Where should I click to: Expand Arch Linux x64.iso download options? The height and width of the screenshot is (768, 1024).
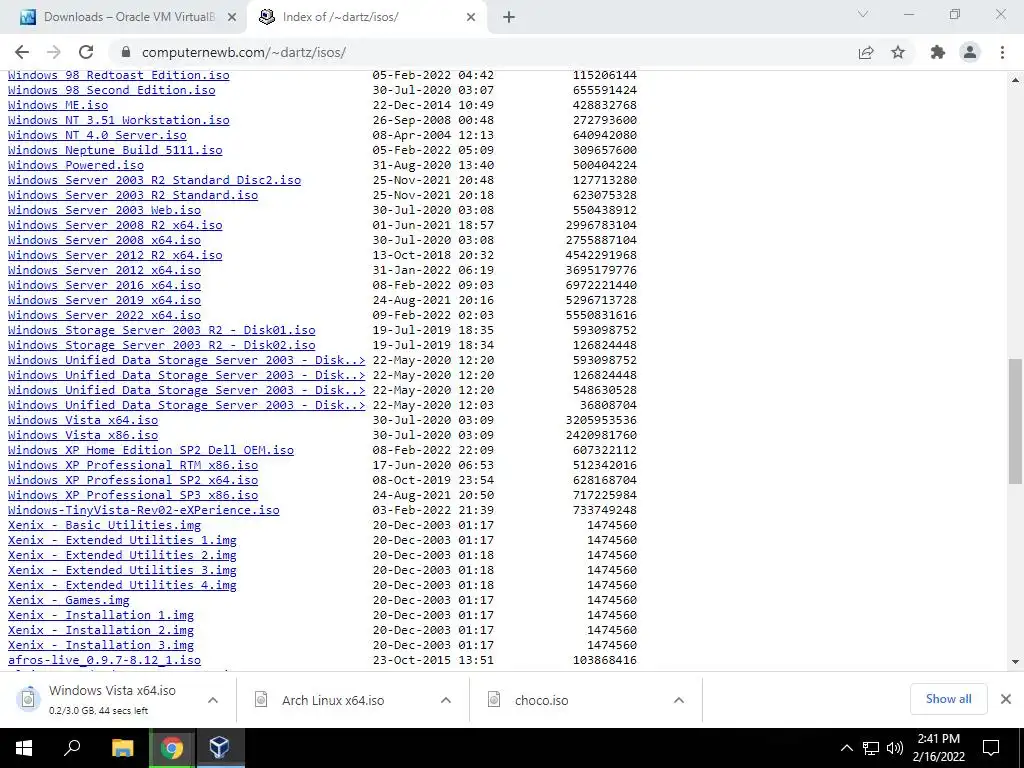click(446, 700)
